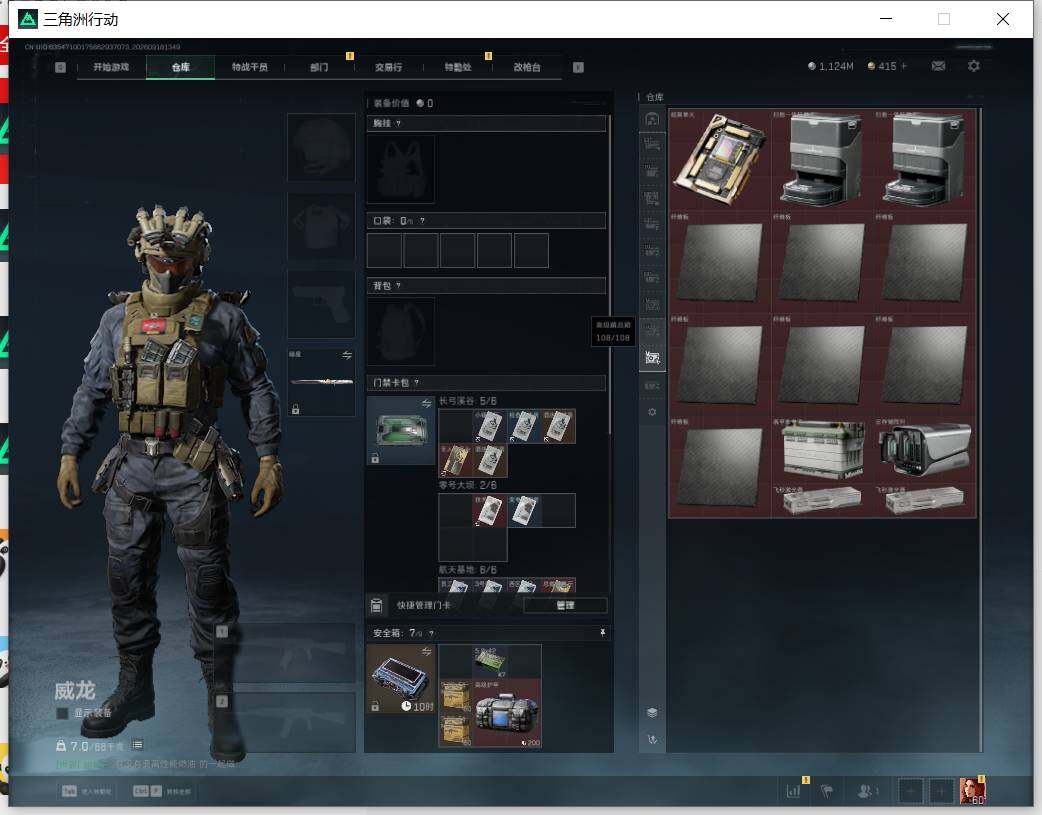Click the help question mark beside 口袋
This screenshot has width=1042, height=815.
point(422,221)
